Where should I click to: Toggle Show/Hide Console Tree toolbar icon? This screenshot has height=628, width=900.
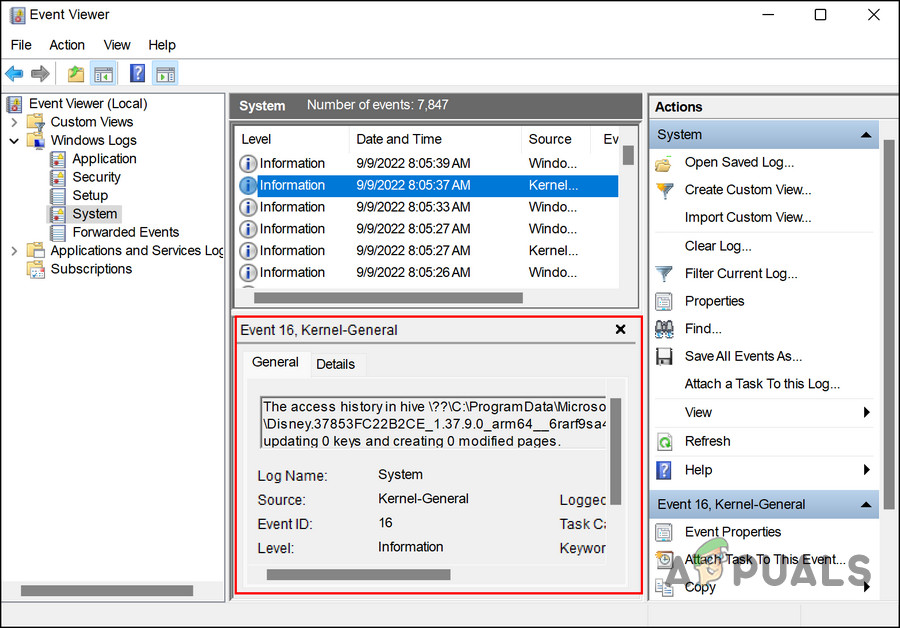(104, 73)
